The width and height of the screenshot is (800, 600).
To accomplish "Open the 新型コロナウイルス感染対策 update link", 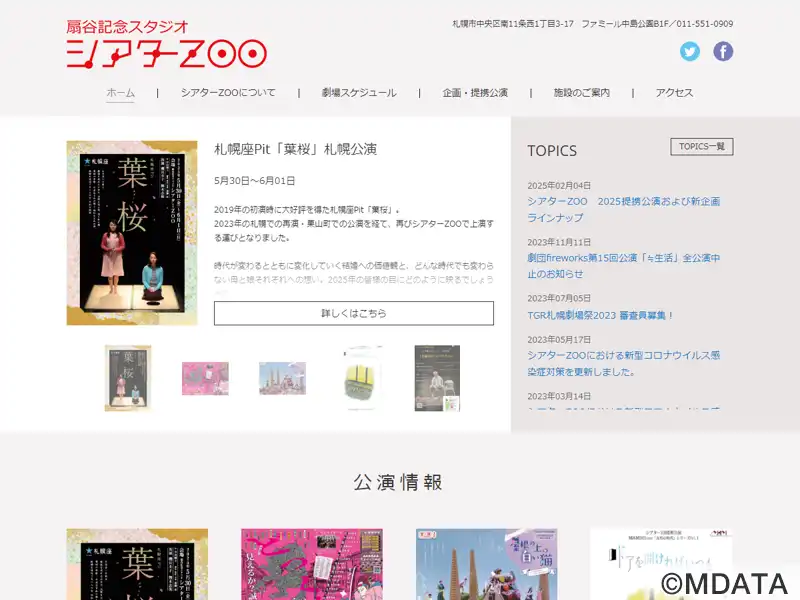I will coord(623,363).
